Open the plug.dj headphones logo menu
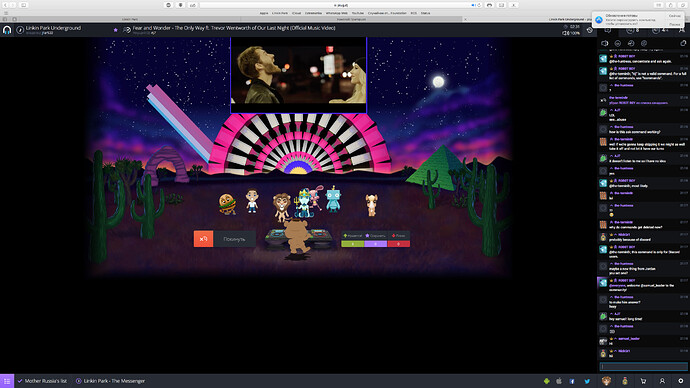Image resolution: width=690 pixels, height=388 pixels. click(7, 30)
